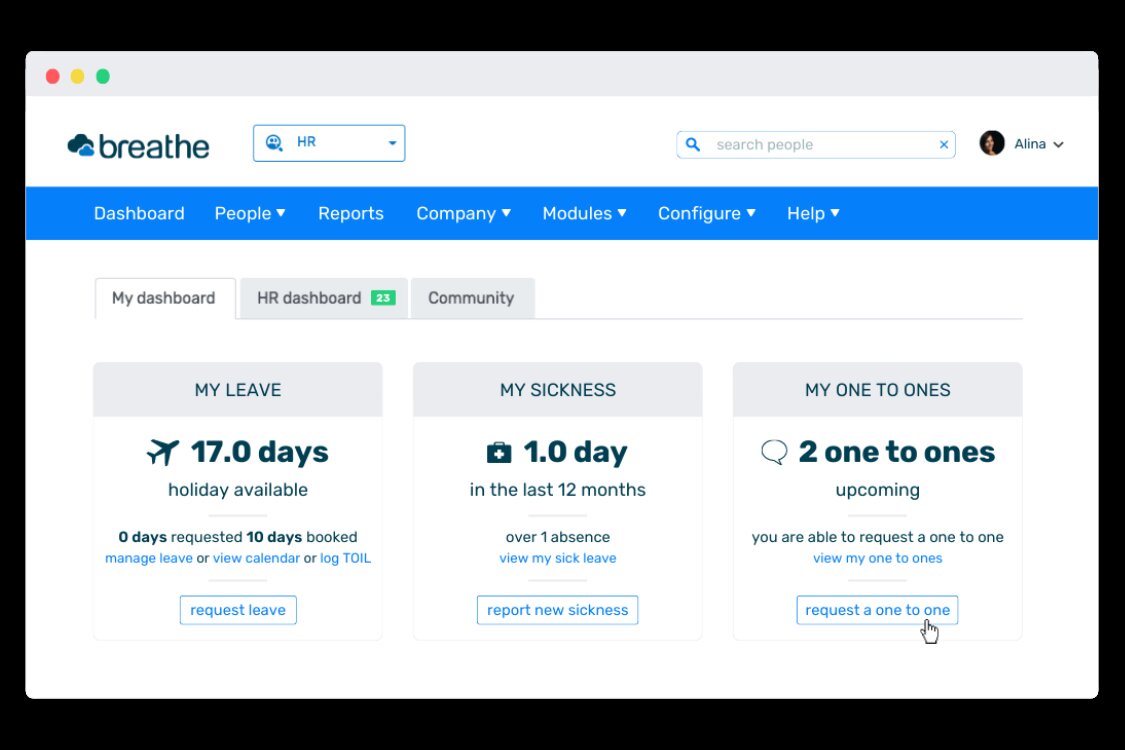
Task: Open Reports from the navigation bar
Action: 351,213
